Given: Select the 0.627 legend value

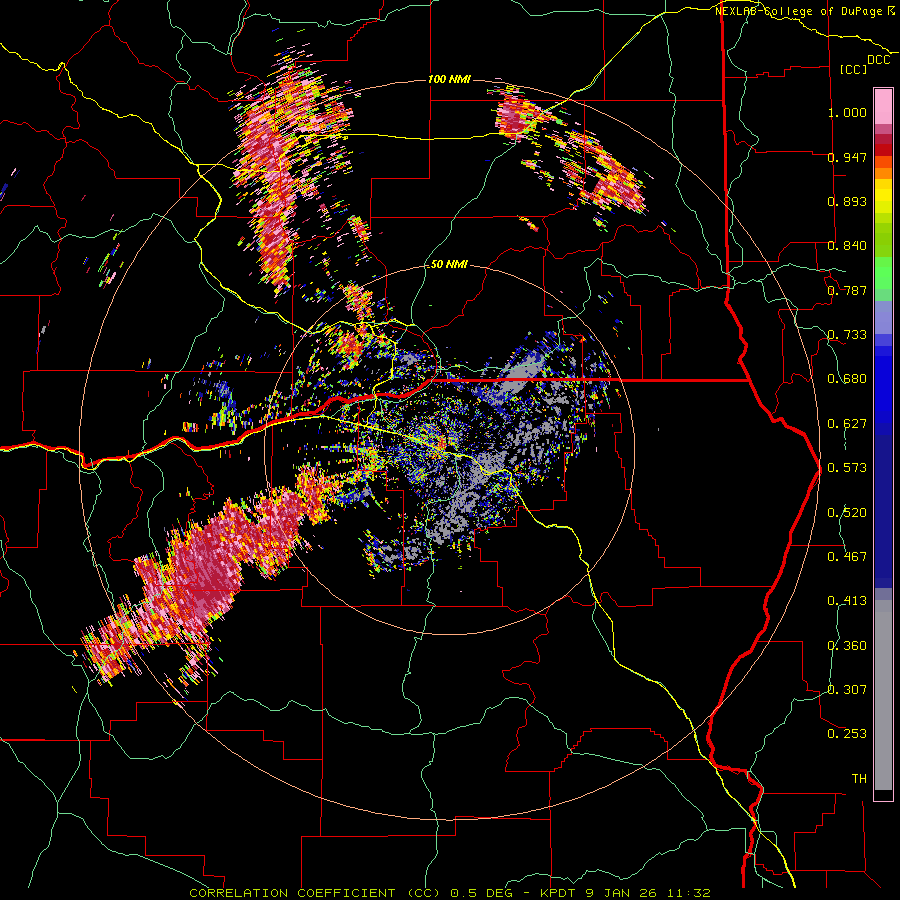Looking at the screenshot, I should pyautogui.click(x=847, y=424).
